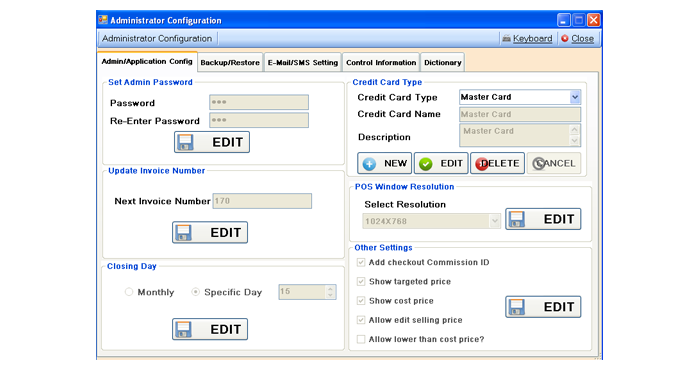Select the Monthly radio button
The height and width of the screenshot is (371, 700).
(x=129, y=292)
